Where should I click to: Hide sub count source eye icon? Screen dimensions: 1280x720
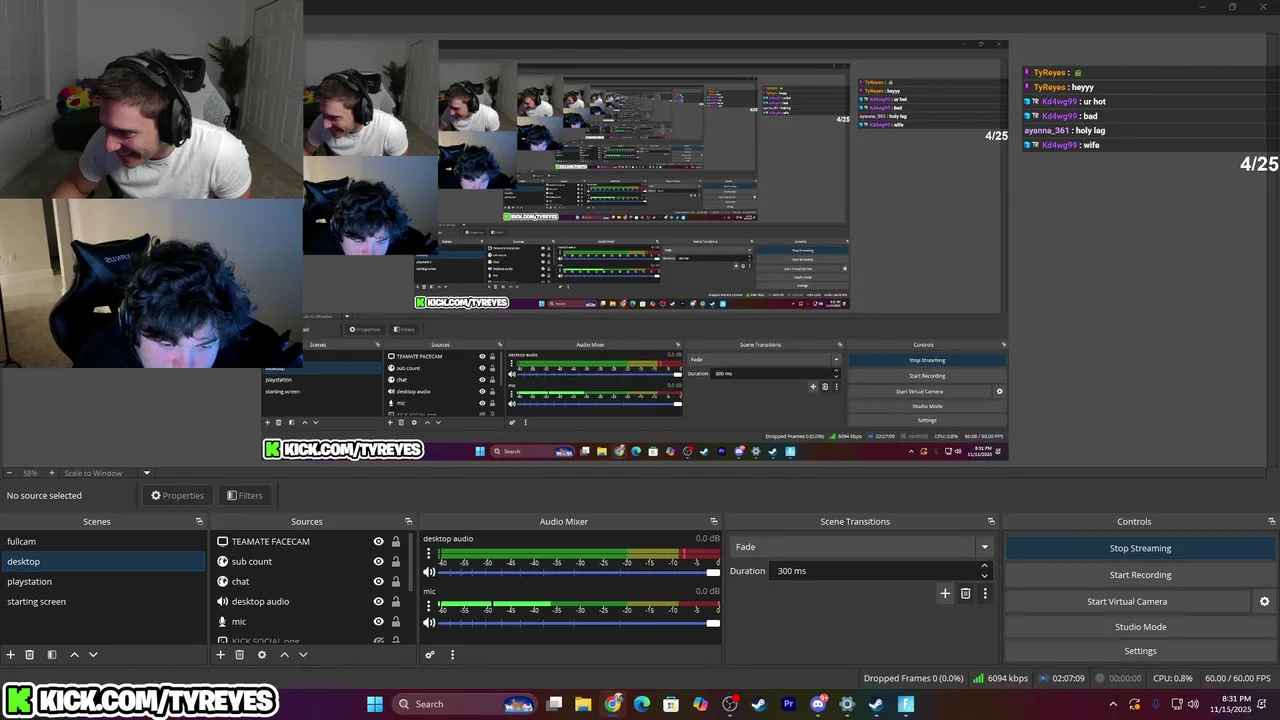tap(378, 561)
